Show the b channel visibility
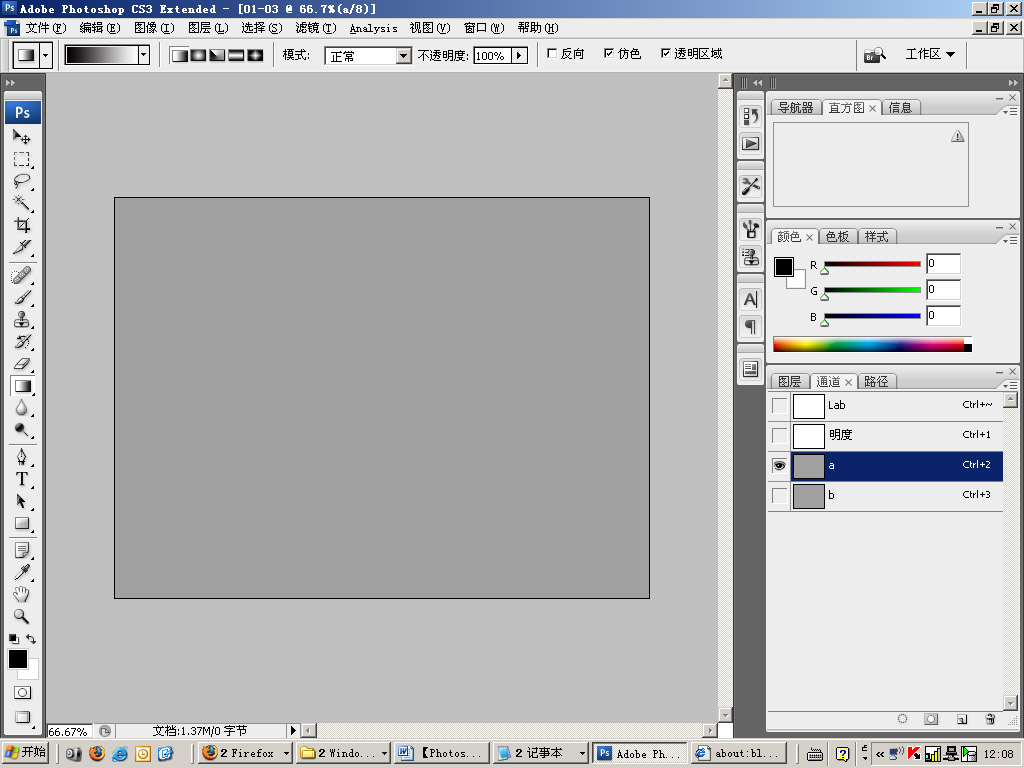Screen dimensions: 1024x768 [x=779, y=496]
